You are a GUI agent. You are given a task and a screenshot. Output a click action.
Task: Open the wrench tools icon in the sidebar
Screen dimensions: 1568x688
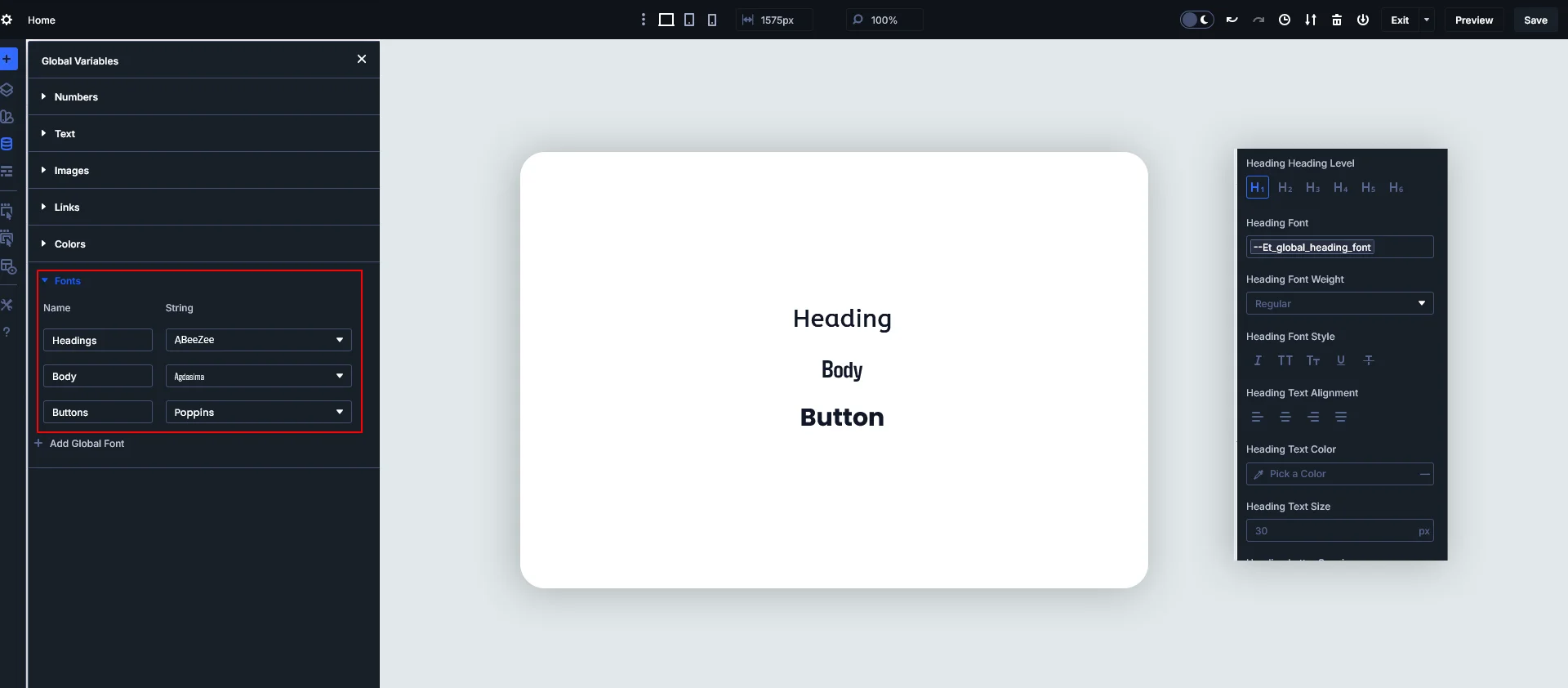[x=7, y=305]
